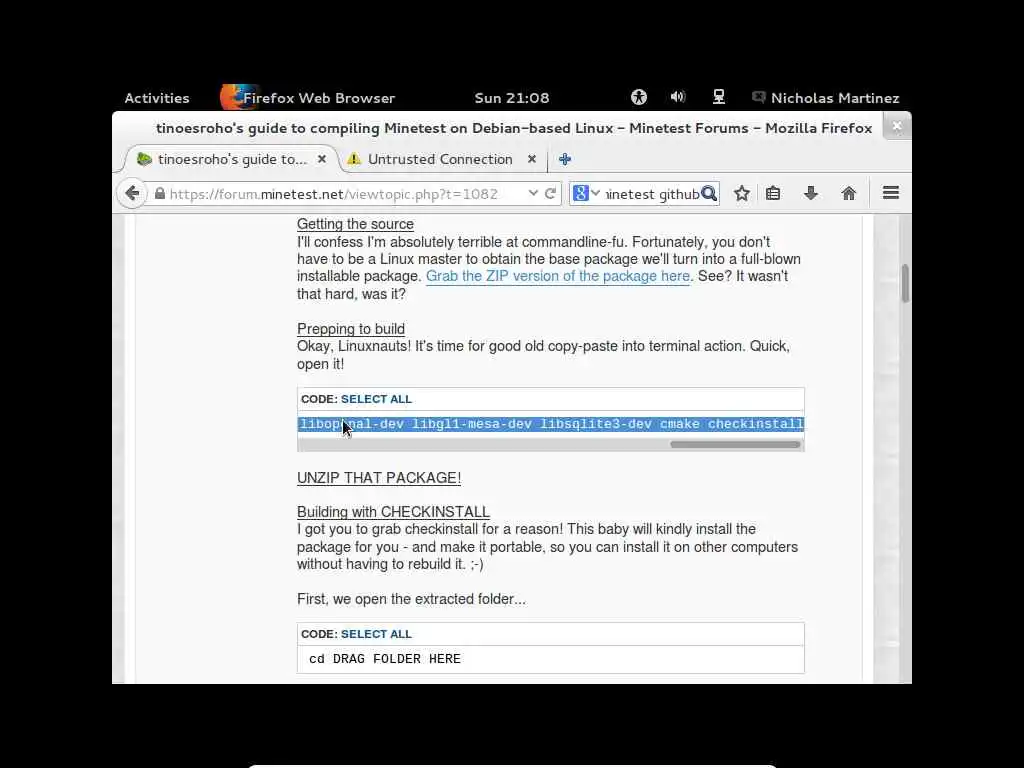The width and height of the screenshot is (1024, 768).
Task: Click the Getting the source heading
Action: pyautogui.click(x=355, y=224)
